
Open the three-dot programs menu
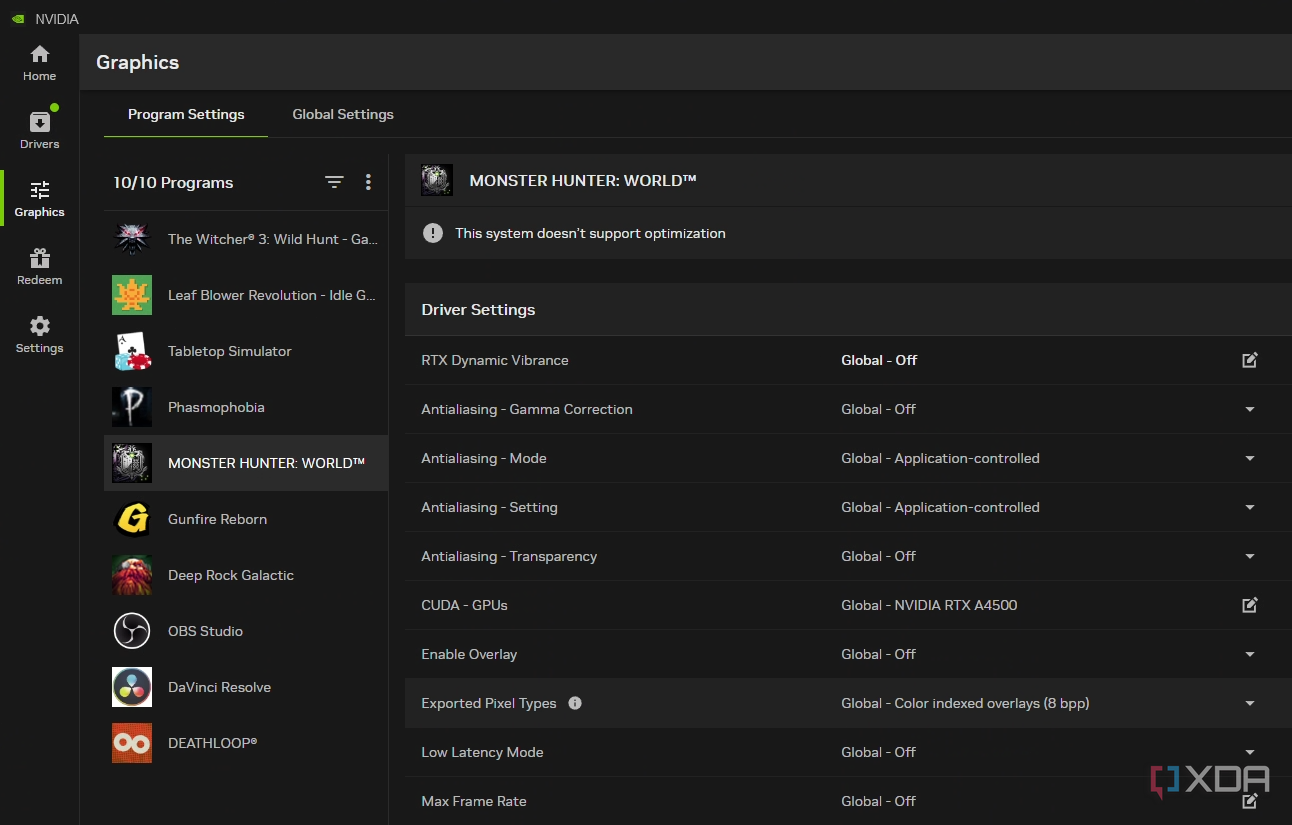tap(368, 182)
